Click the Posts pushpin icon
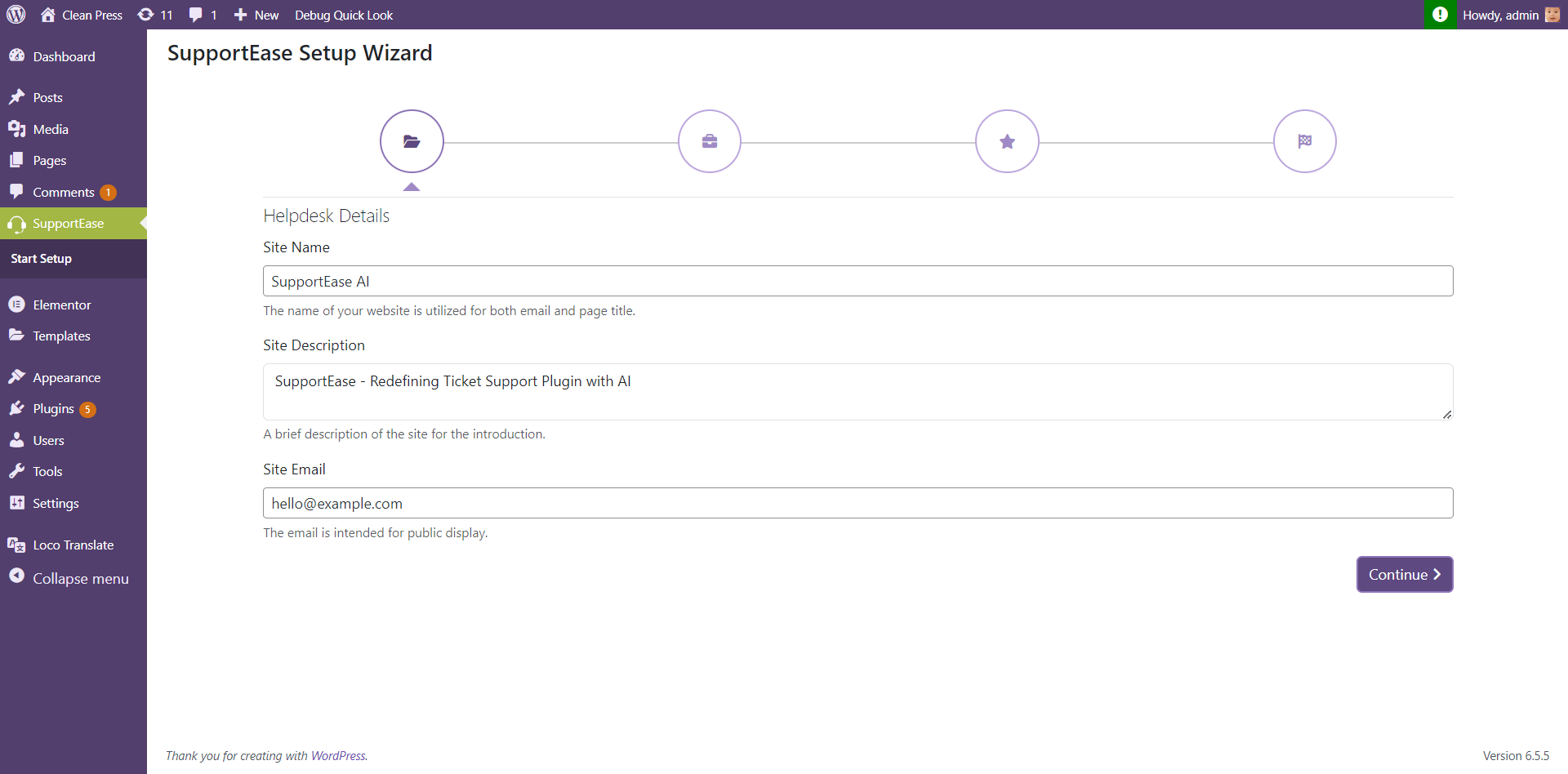This screenshot has width=1568, height=774. click(16, 97)
